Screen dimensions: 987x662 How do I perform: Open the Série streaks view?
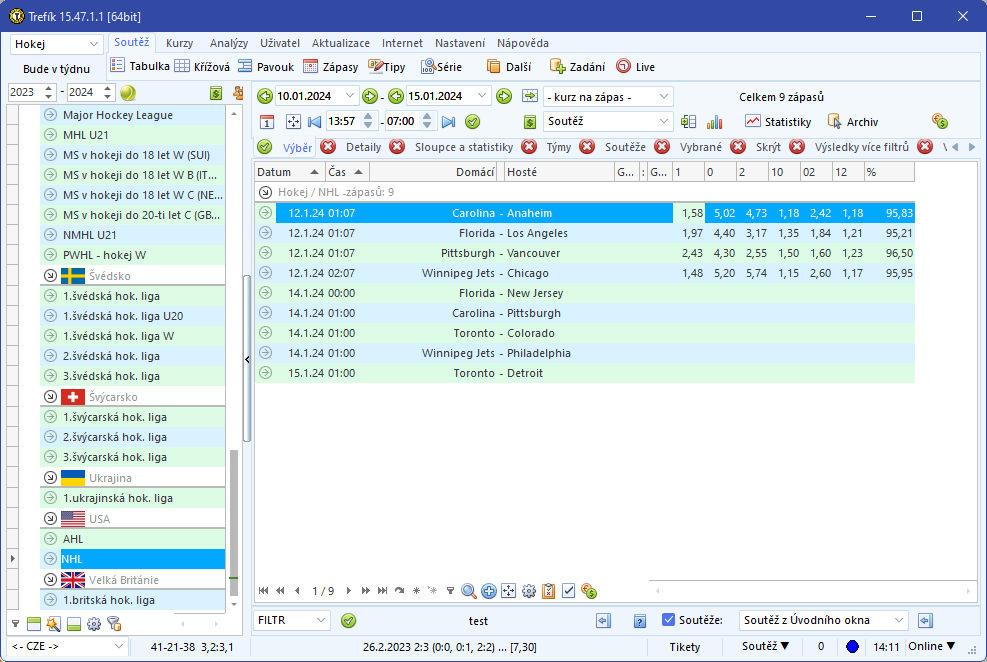click(441, 66)
